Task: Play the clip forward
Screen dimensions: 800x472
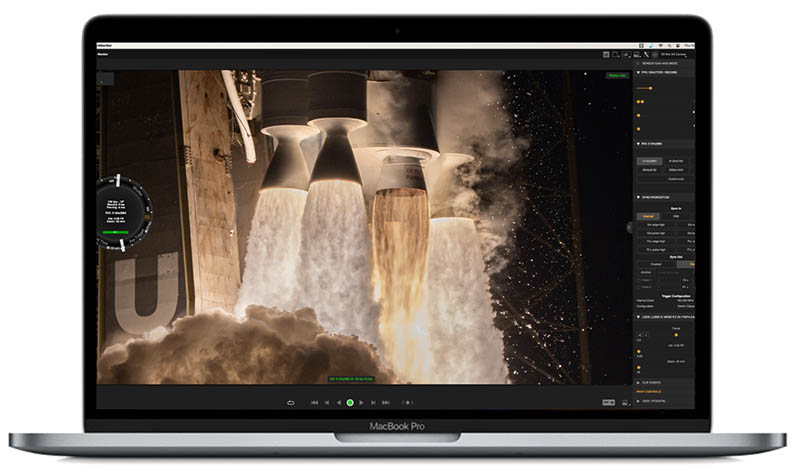Action: [x=361, y=403]
